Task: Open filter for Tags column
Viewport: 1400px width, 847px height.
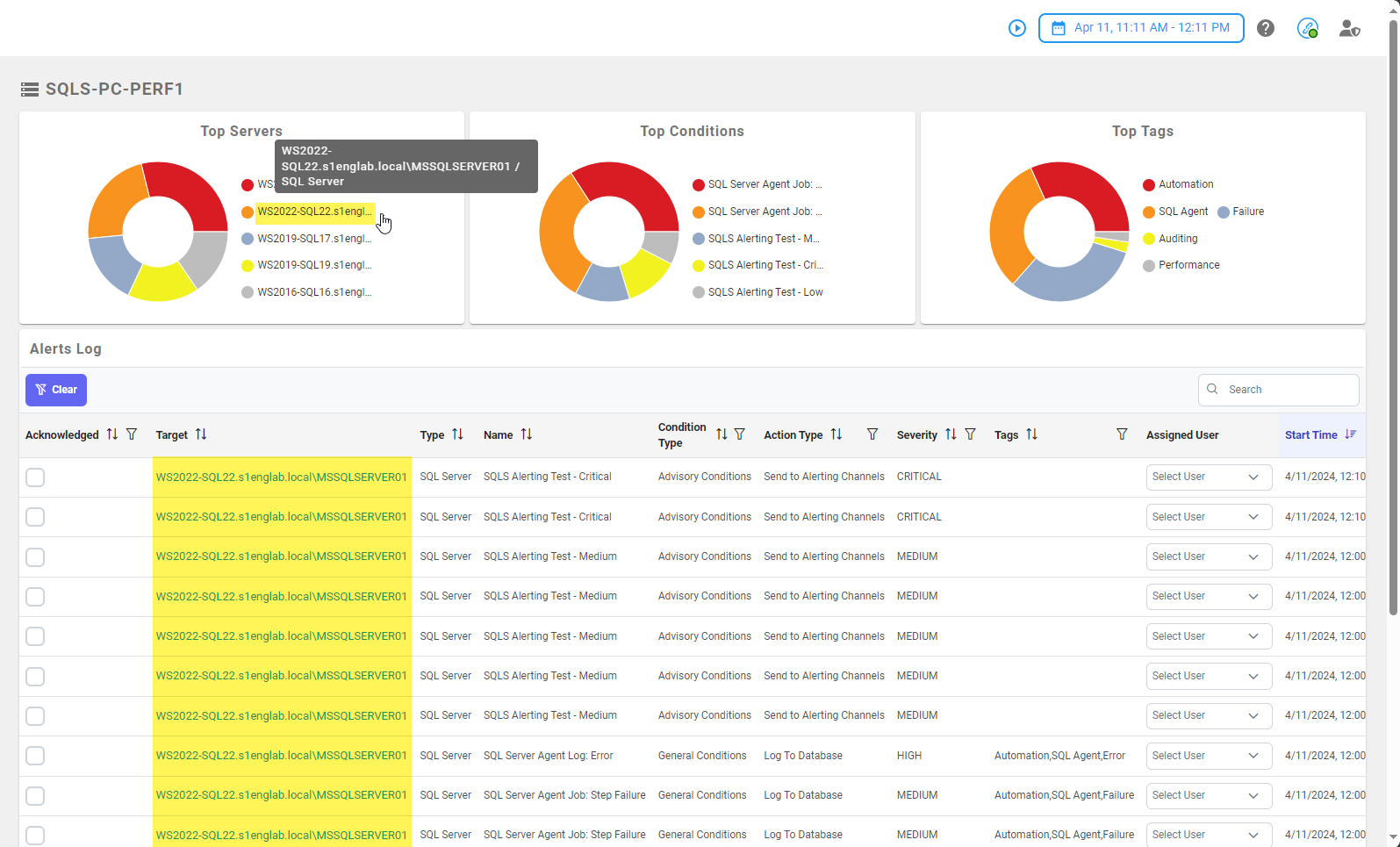Action: 1122,434
